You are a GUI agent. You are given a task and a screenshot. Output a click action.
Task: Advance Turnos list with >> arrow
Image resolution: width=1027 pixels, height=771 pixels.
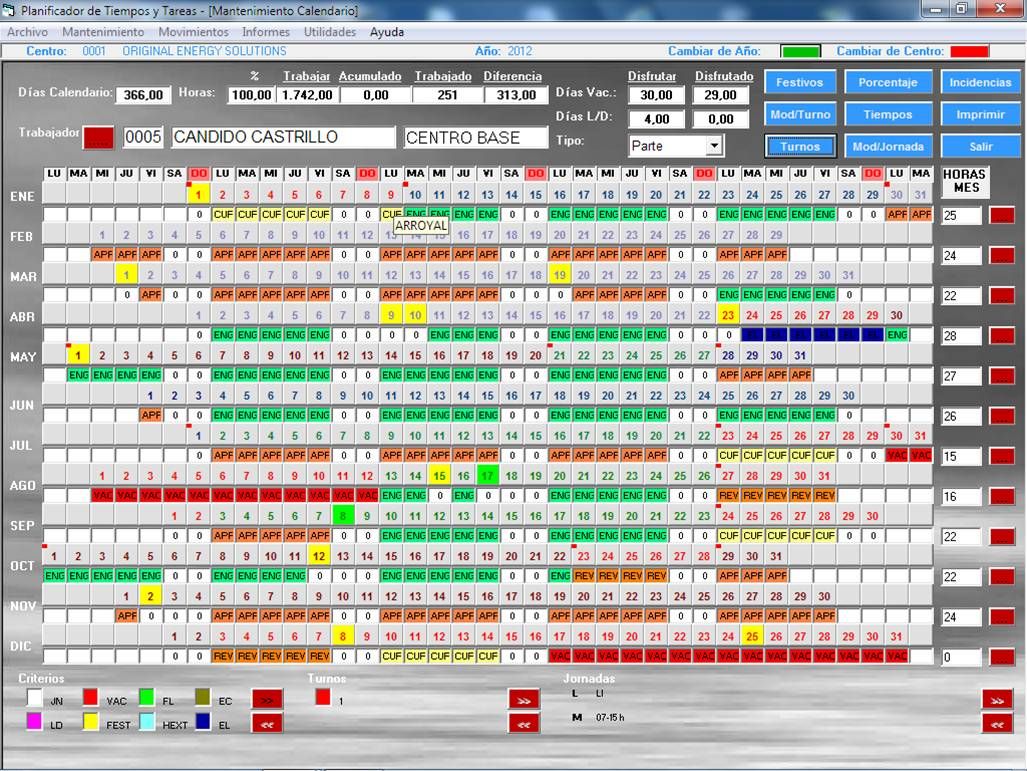coord(523,699)
